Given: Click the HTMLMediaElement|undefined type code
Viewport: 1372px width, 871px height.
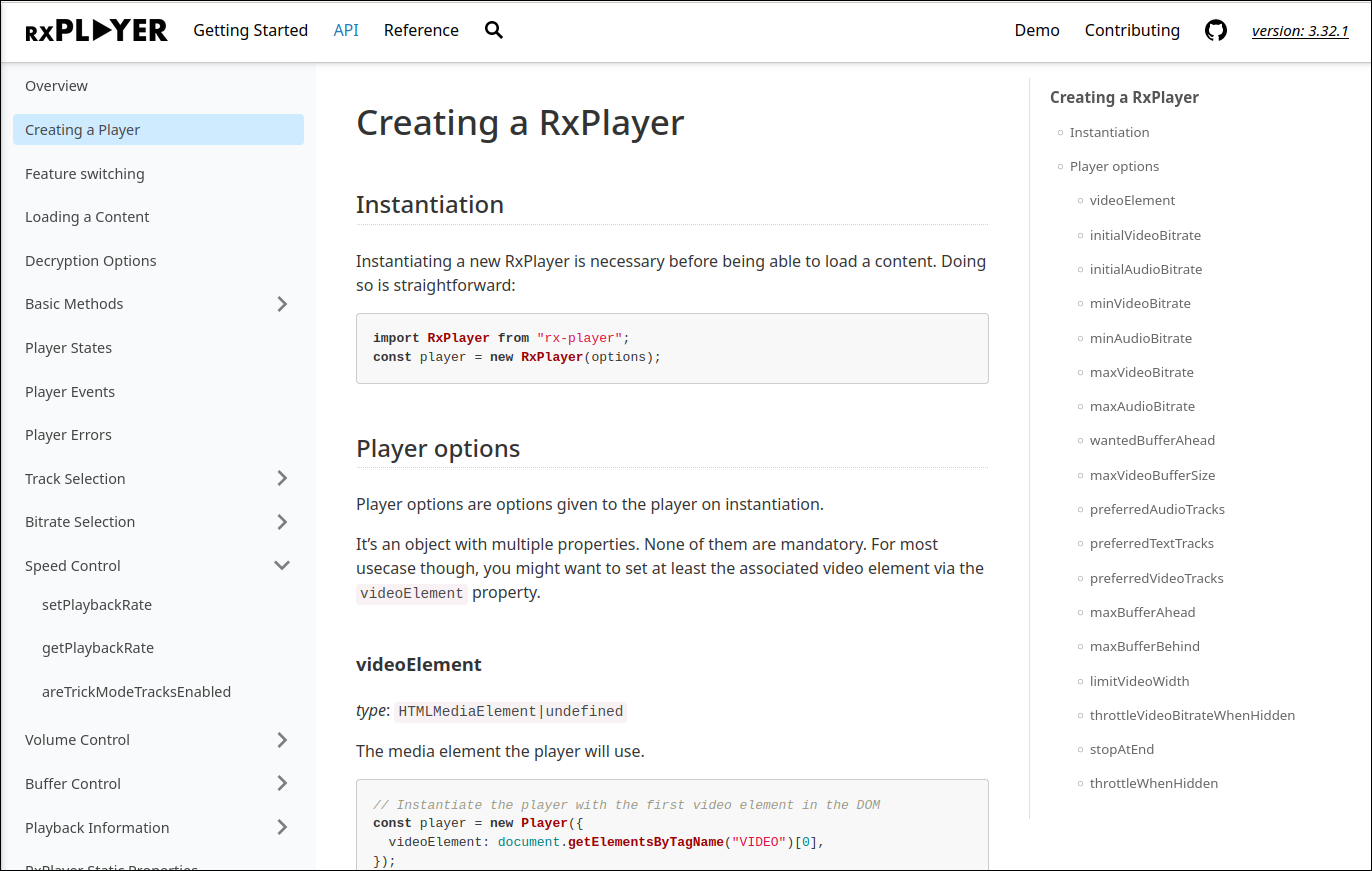Looking at the screenshot, I should pyautogui.click(x=511, y=712).
